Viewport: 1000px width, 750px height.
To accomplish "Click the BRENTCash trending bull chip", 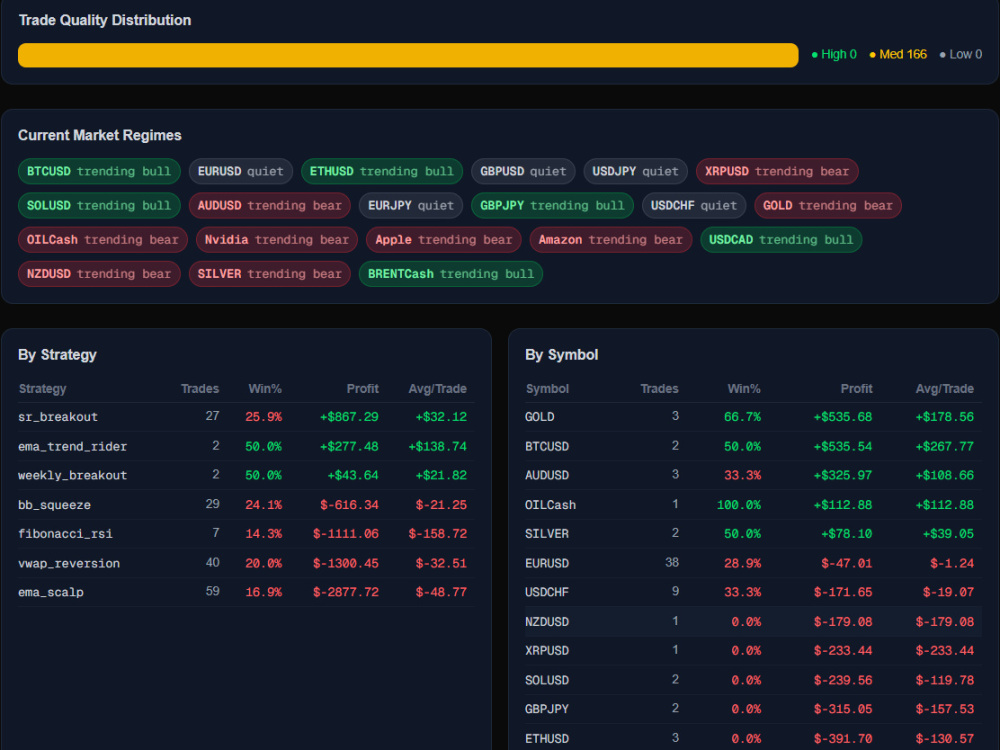I will (451, 274).
